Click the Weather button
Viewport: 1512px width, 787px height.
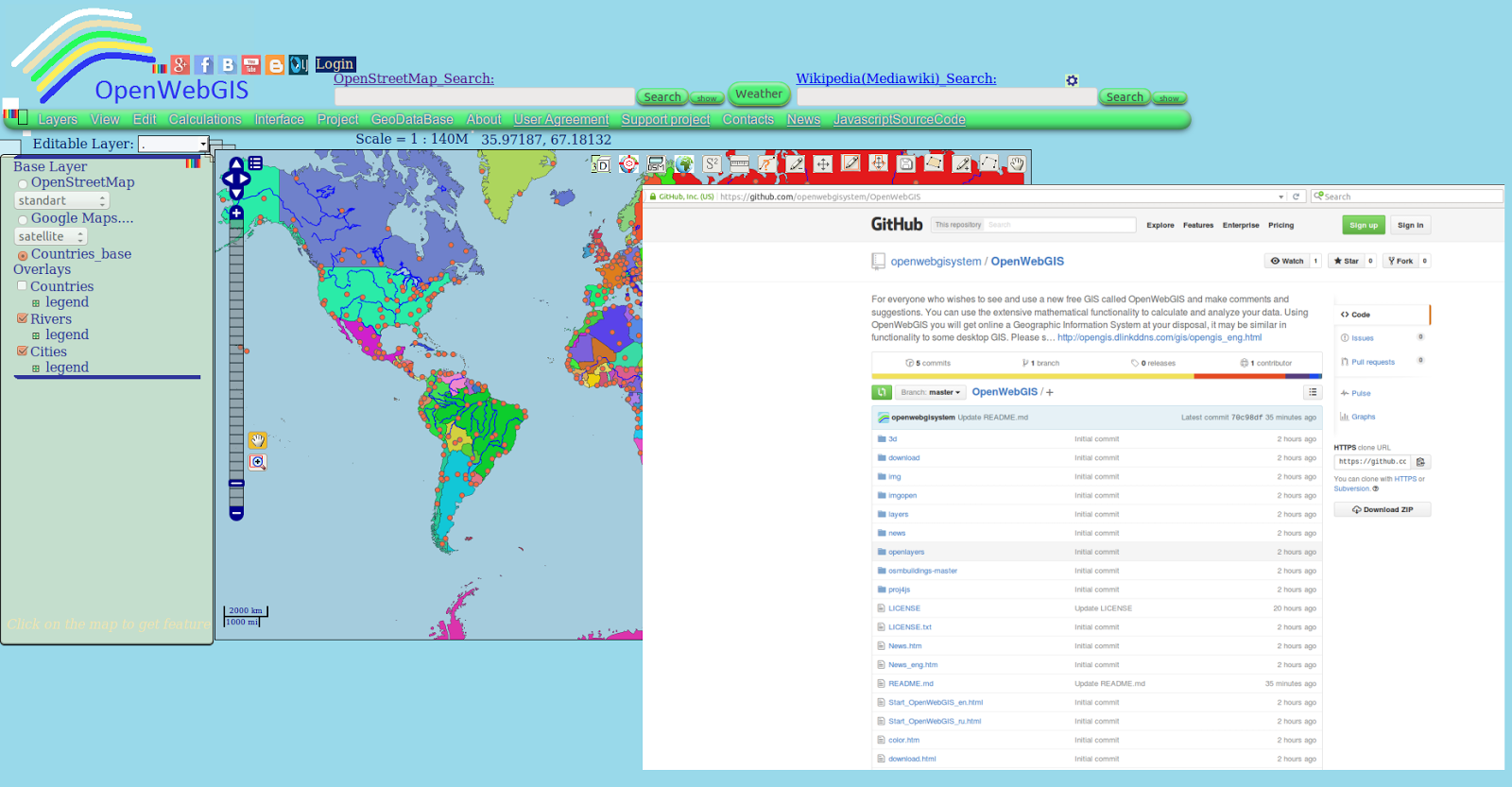click(x=759, y=94)
